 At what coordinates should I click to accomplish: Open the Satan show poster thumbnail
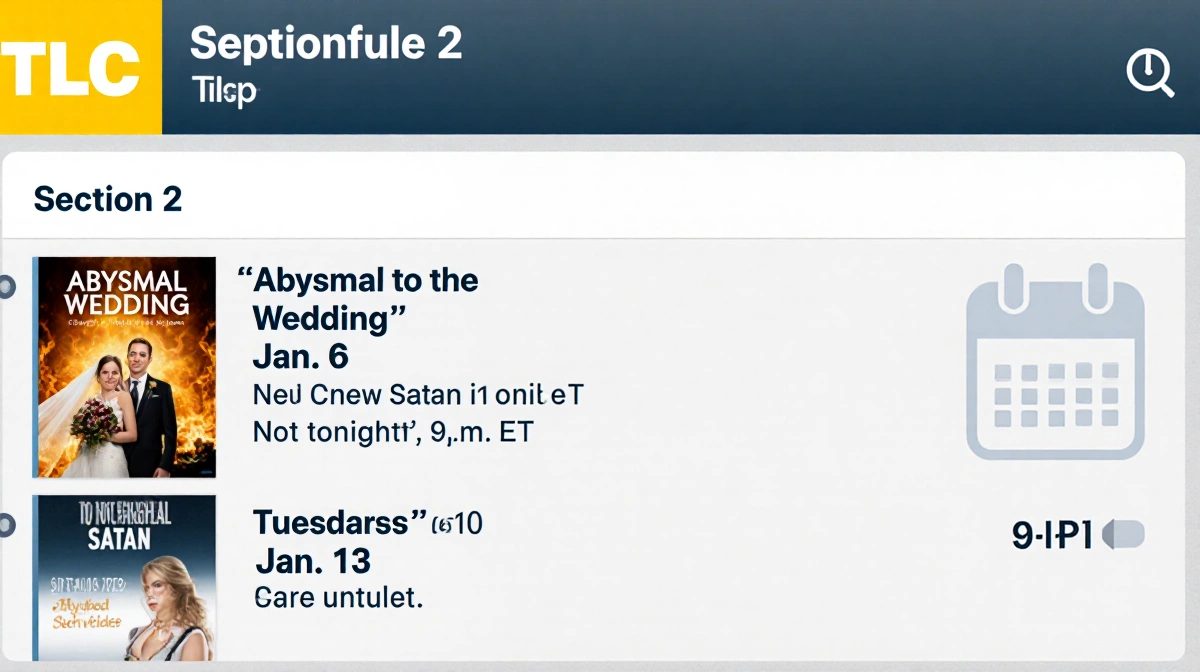pyautogui.click(x=126, y=578)
